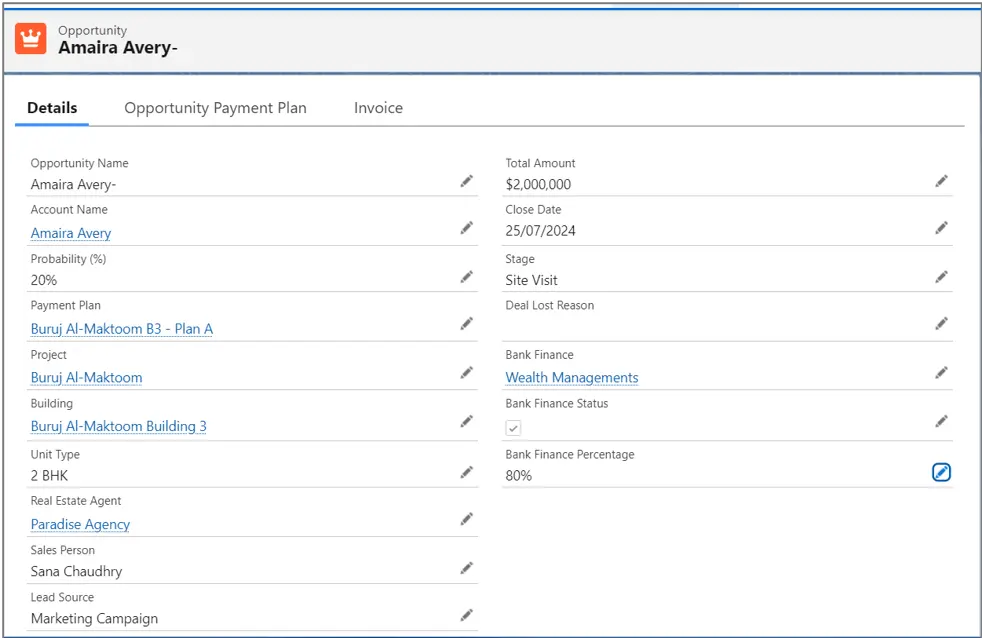Viewport: 982px width, 638px height.
Task: Click the Bank Finance Percentage label
Action: pos(570,455)
